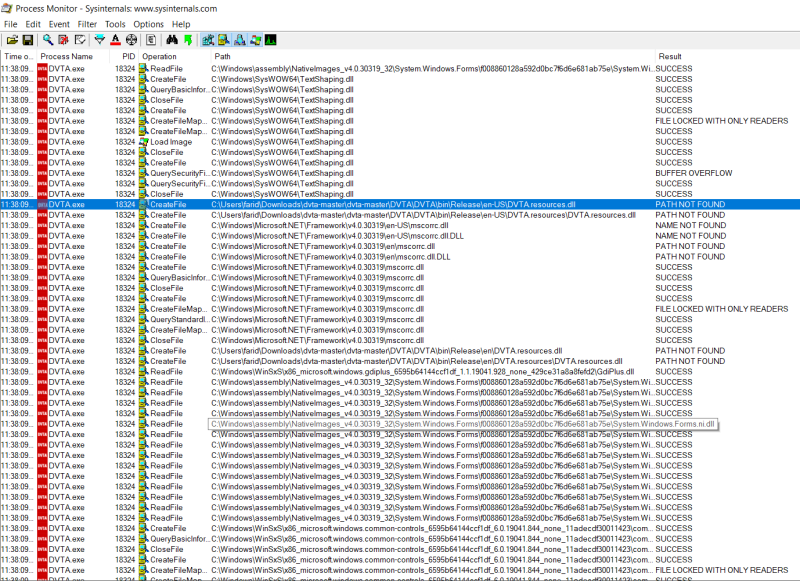Open Find with the binoculars icon
Image resolution: width=800 pixels, height=581 pixels.
coord(172,40)
